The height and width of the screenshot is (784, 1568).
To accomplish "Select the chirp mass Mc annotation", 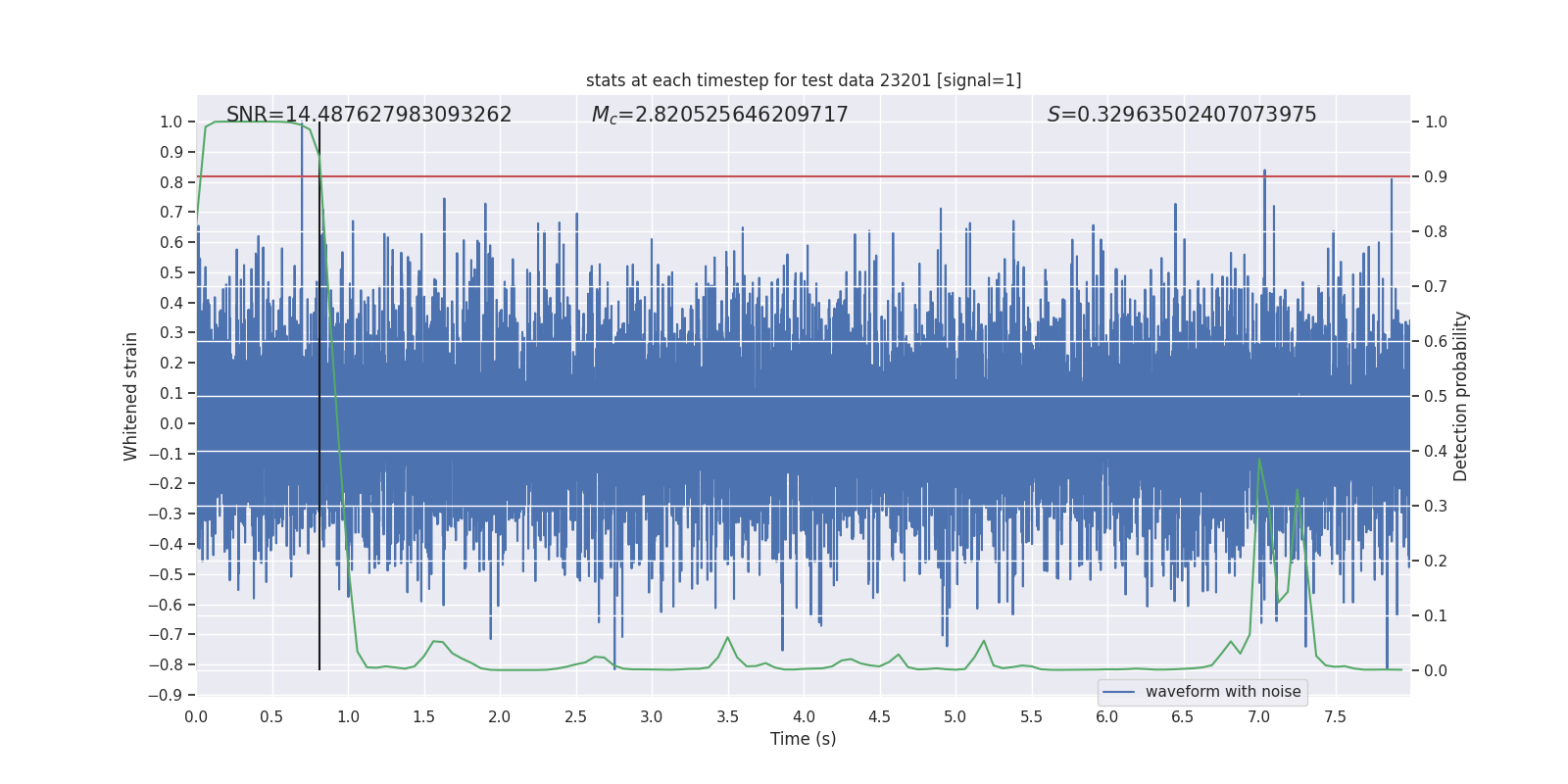I will pyautogui.click(x=719, y=115).
